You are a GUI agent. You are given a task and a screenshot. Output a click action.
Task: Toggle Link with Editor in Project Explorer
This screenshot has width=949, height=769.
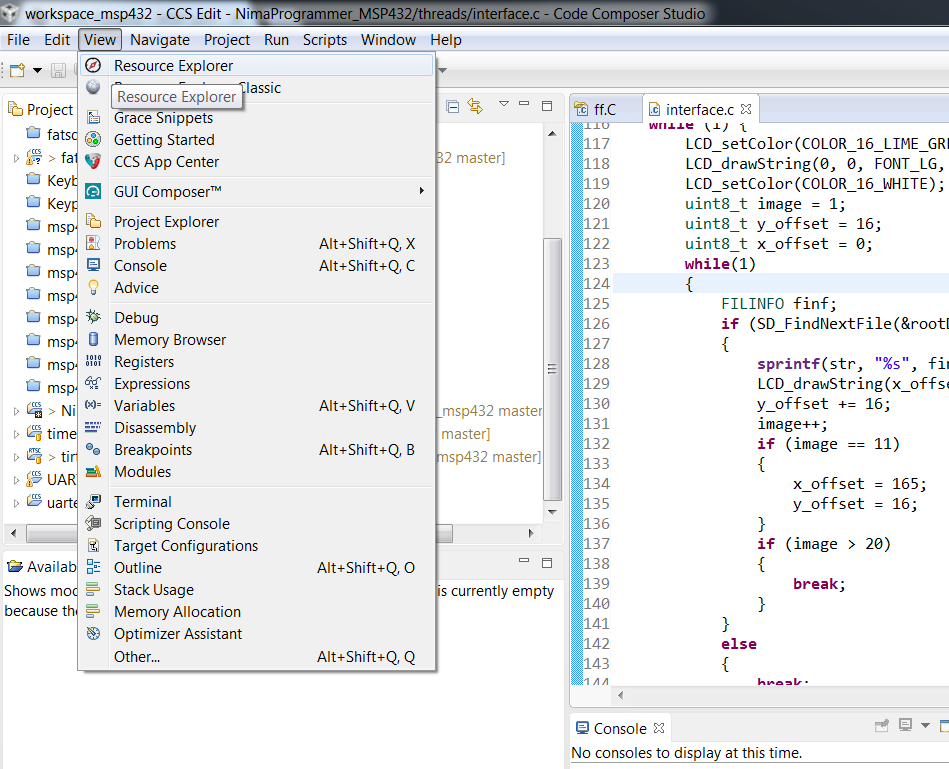pos(475,106)
